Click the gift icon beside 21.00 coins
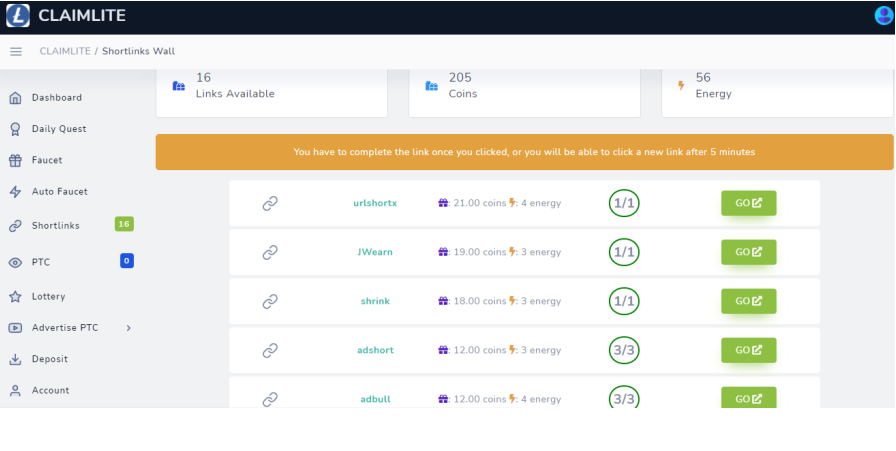 pos(443,203)
